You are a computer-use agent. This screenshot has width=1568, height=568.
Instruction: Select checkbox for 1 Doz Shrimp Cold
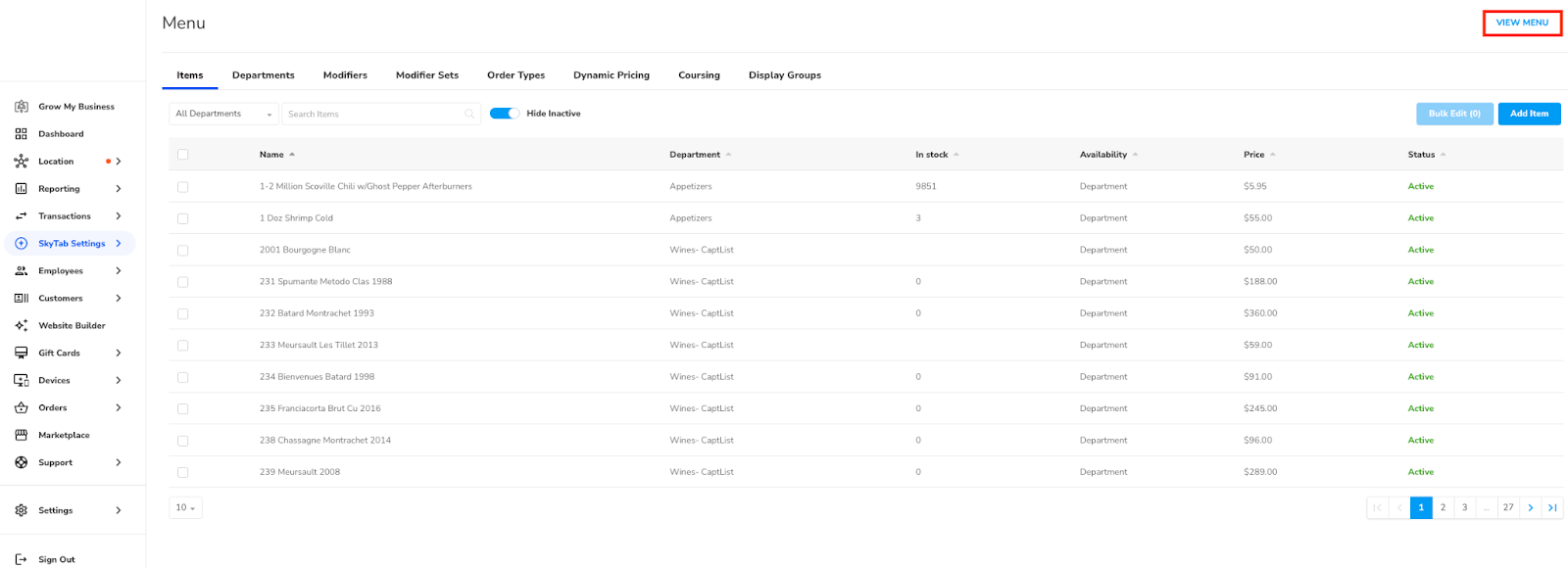pos(183,218)
